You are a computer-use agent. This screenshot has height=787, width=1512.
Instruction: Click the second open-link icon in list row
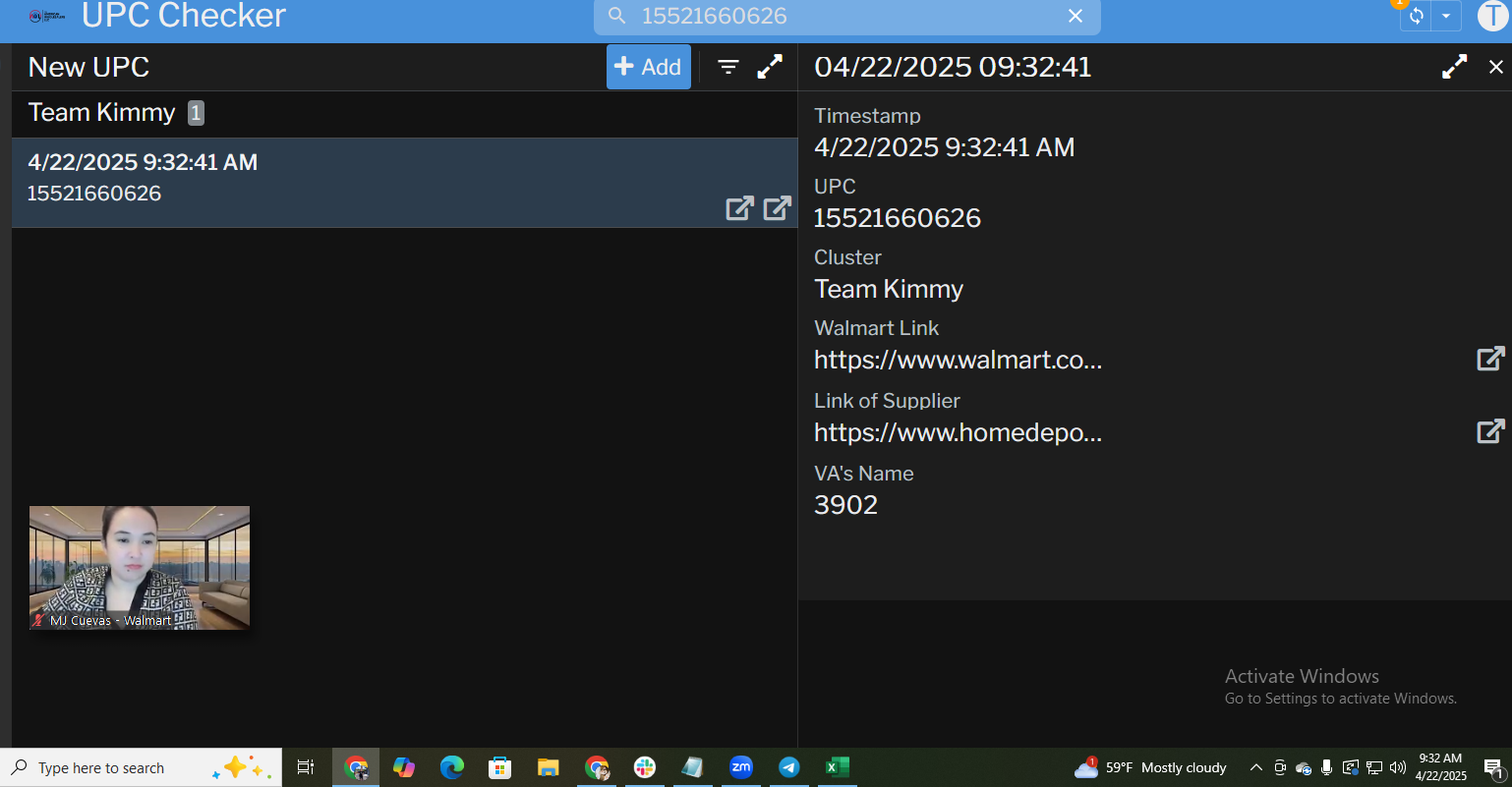pos(777,208)
